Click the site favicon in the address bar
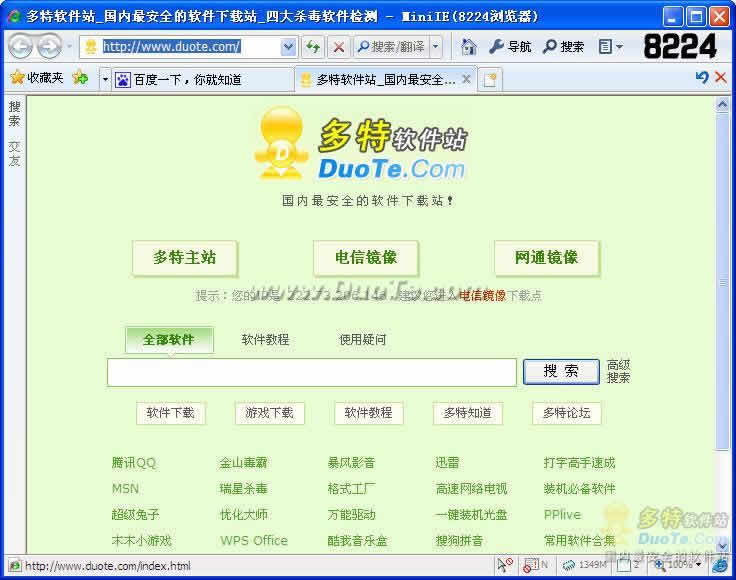Screen dimensions: 736x580 (90, 46)
